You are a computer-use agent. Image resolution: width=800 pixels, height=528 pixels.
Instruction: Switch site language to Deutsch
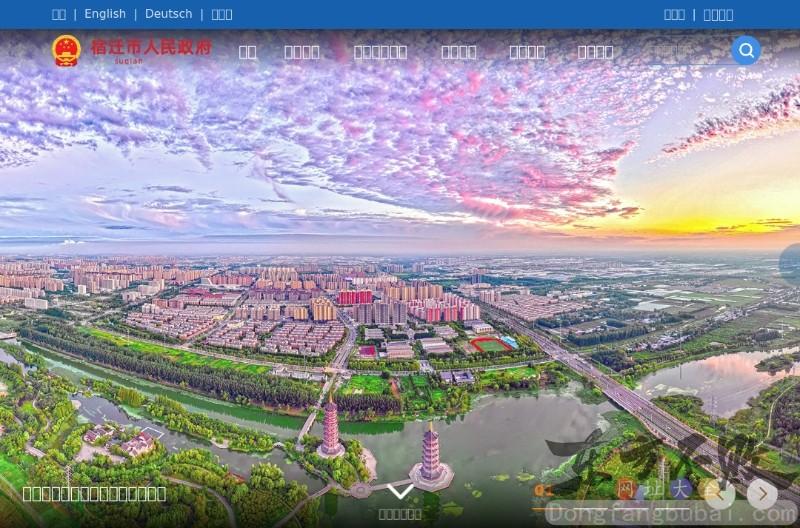click(168, 14)
